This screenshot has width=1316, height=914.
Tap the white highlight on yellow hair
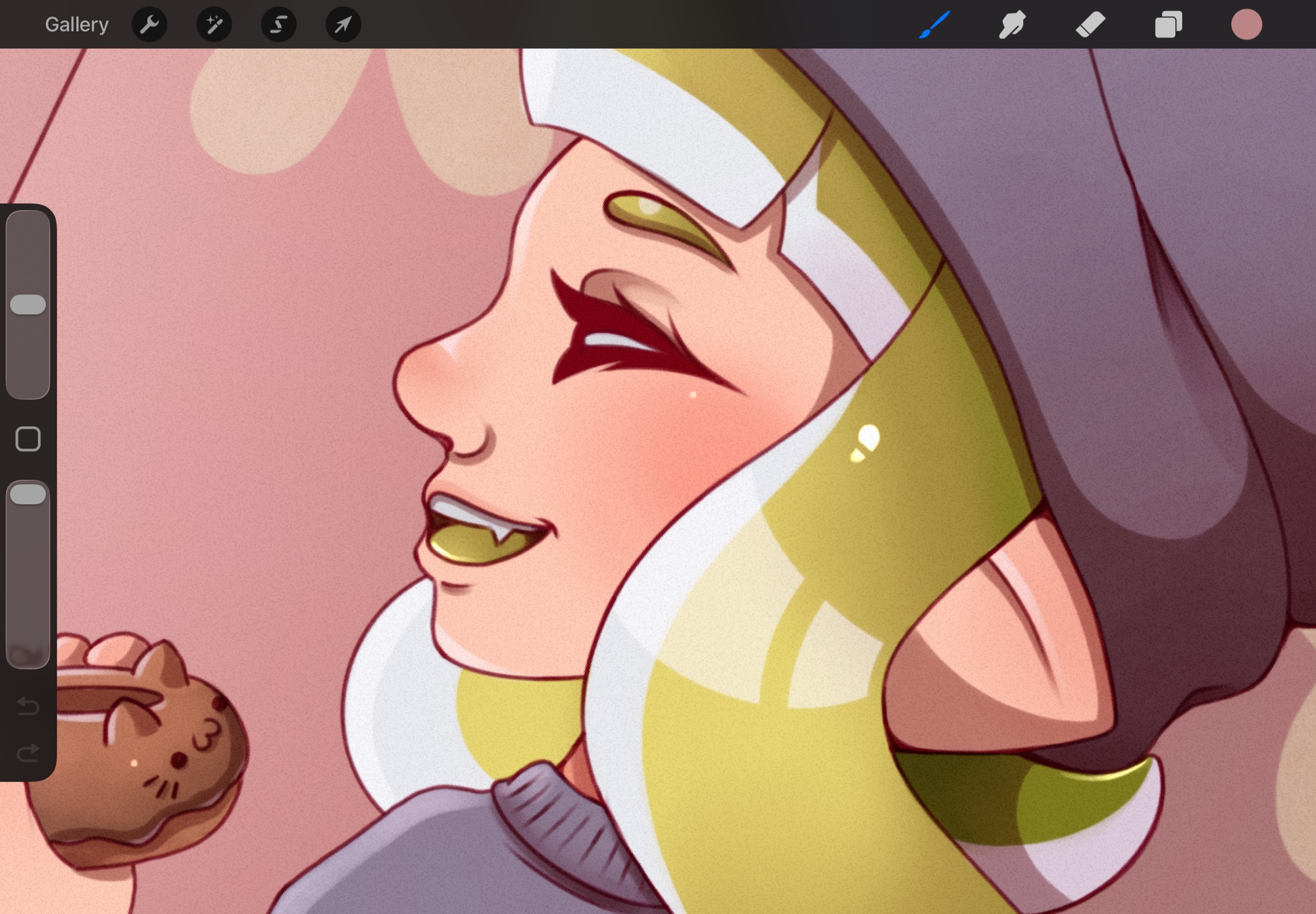(x=869, y=438)
